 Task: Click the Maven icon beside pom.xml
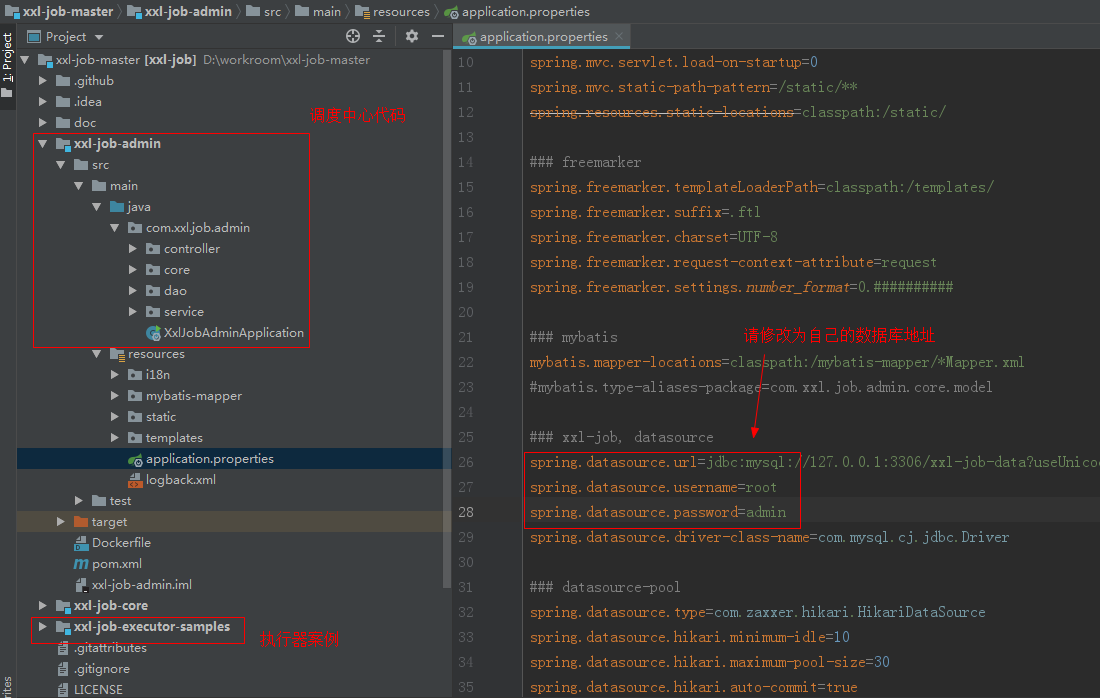81,564
